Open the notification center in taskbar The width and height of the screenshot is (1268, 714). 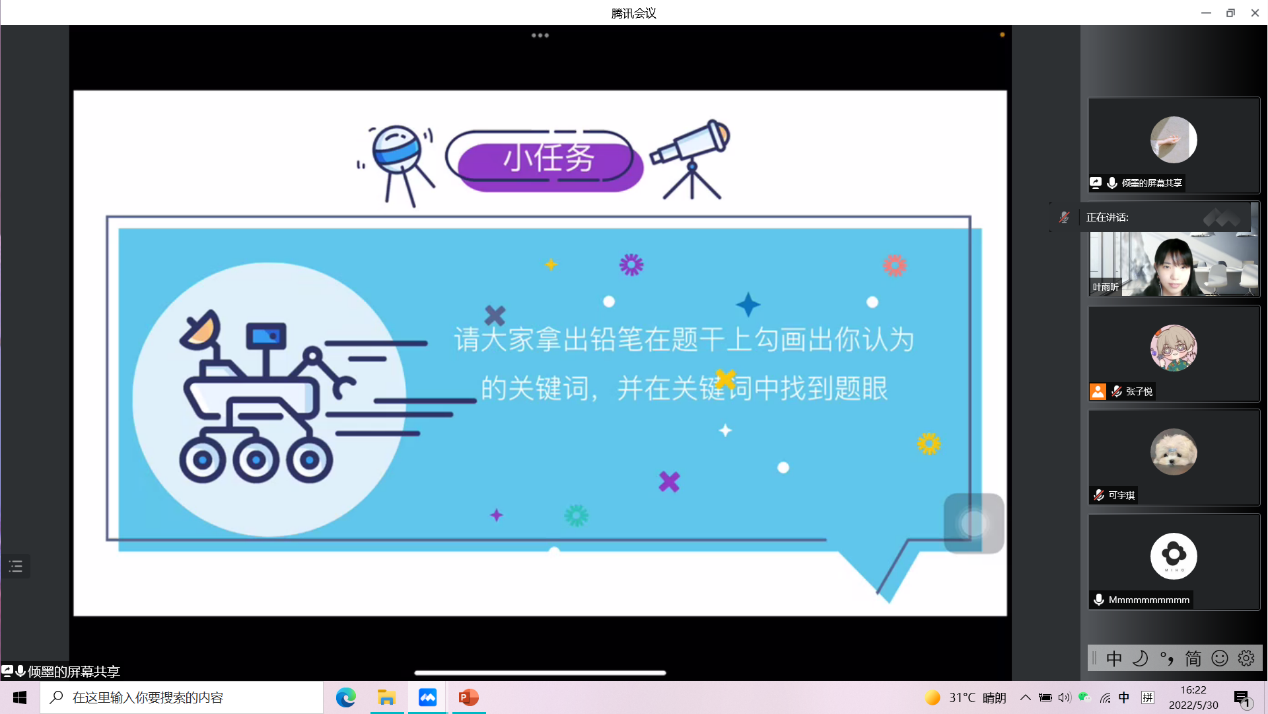(1242, 698)
